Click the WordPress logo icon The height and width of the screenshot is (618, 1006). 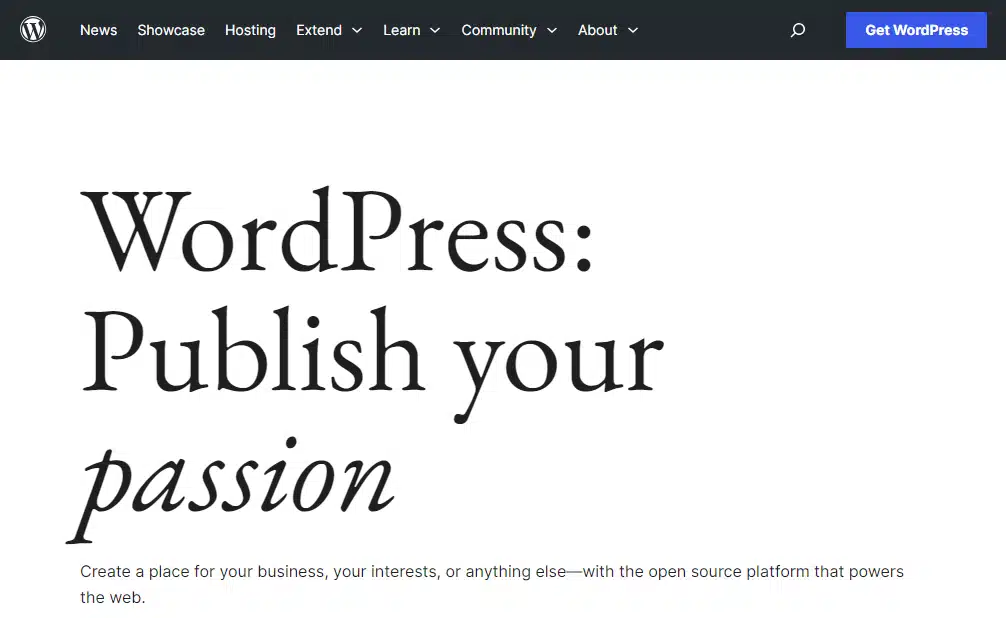[33, 30]
